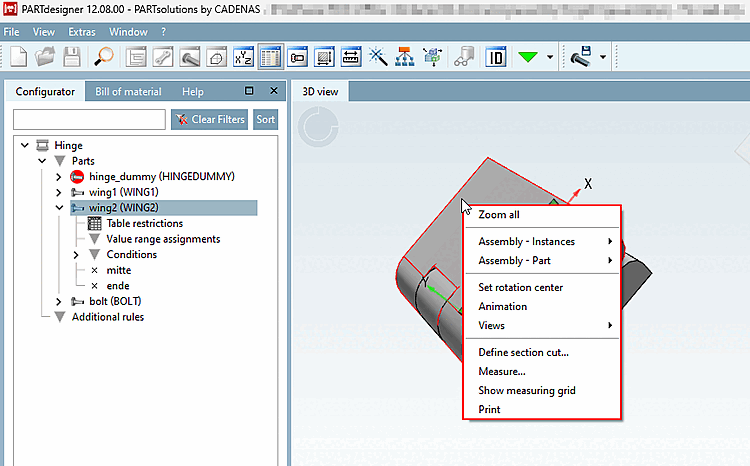Choose Define section cut... menu entry
The width and height of the screenshot is (750, 466).
542,353
